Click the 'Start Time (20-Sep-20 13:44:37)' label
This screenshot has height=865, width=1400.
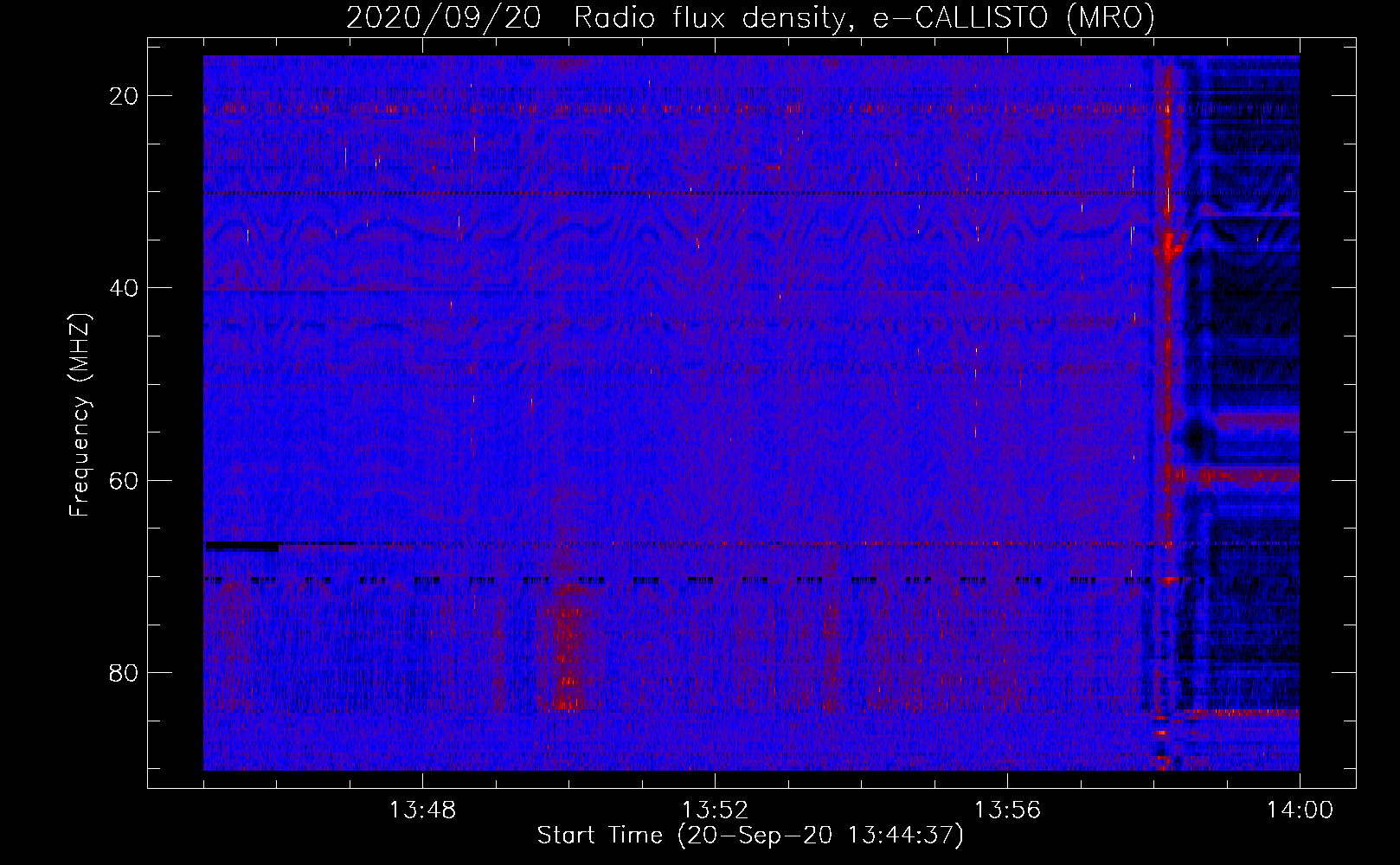[x=750, y=836]
